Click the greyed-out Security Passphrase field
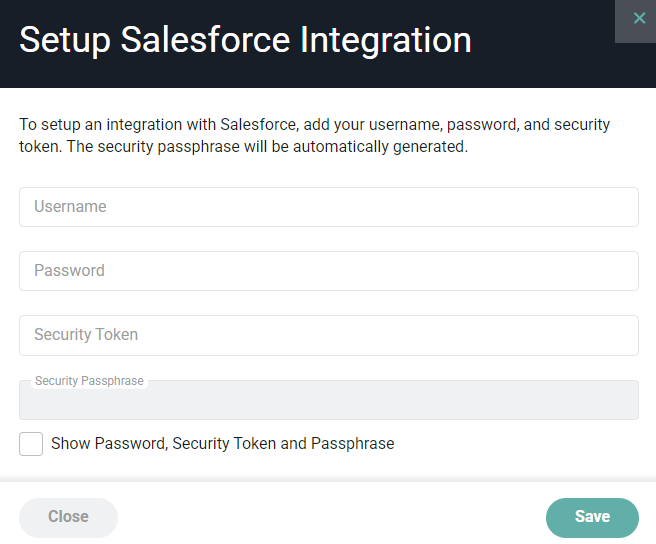This screenshot has width=656, height=544. pos(329,400)
